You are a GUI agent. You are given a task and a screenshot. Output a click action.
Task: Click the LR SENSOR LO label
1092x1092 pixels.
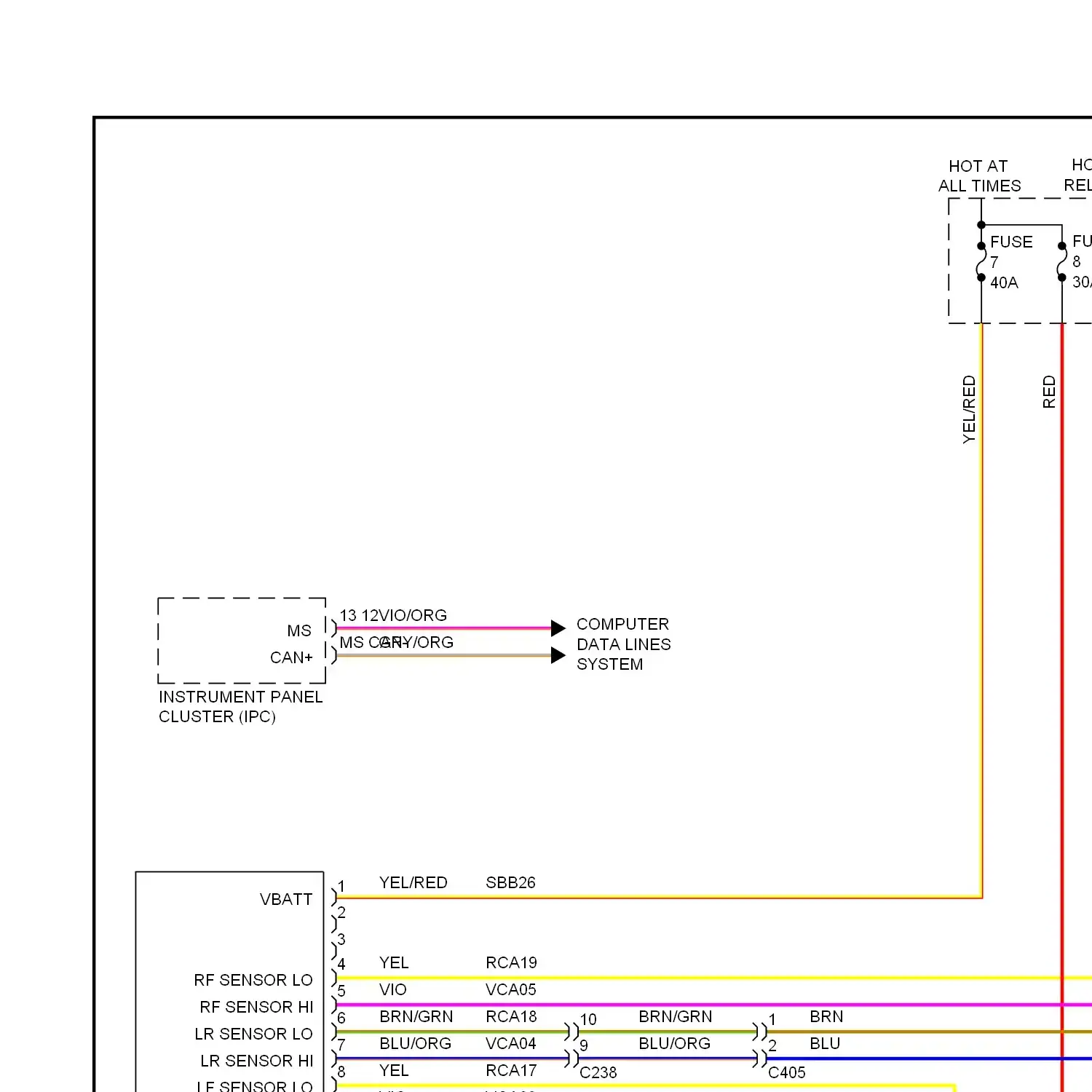point(253,1034)
